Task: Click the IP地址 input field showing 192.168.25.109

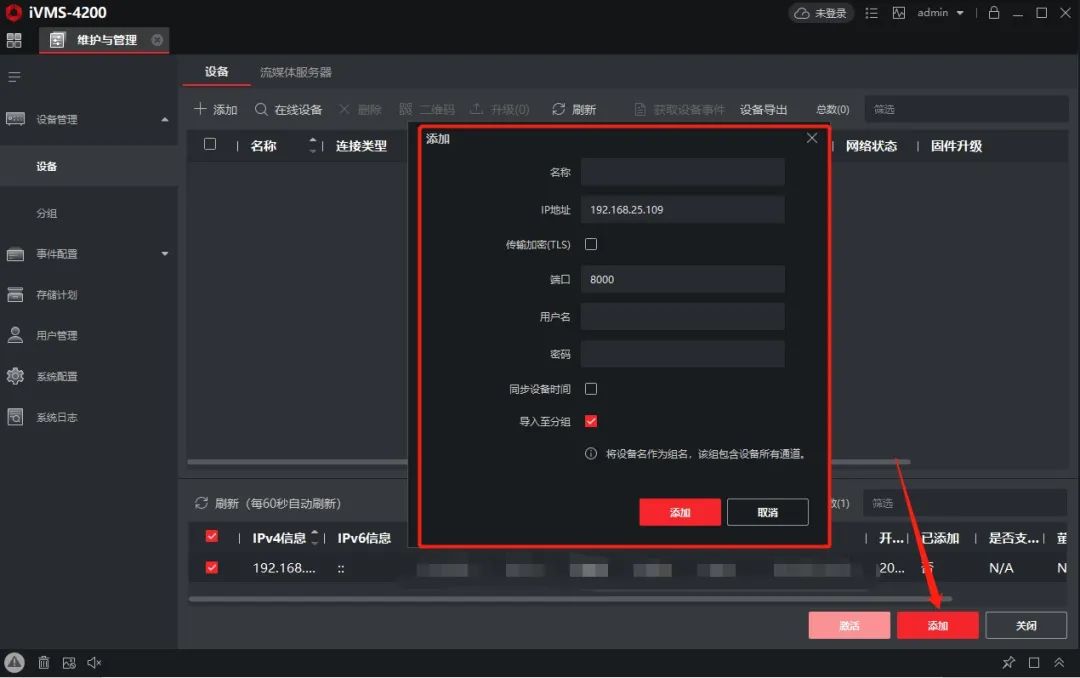Action: pos(683,209)
